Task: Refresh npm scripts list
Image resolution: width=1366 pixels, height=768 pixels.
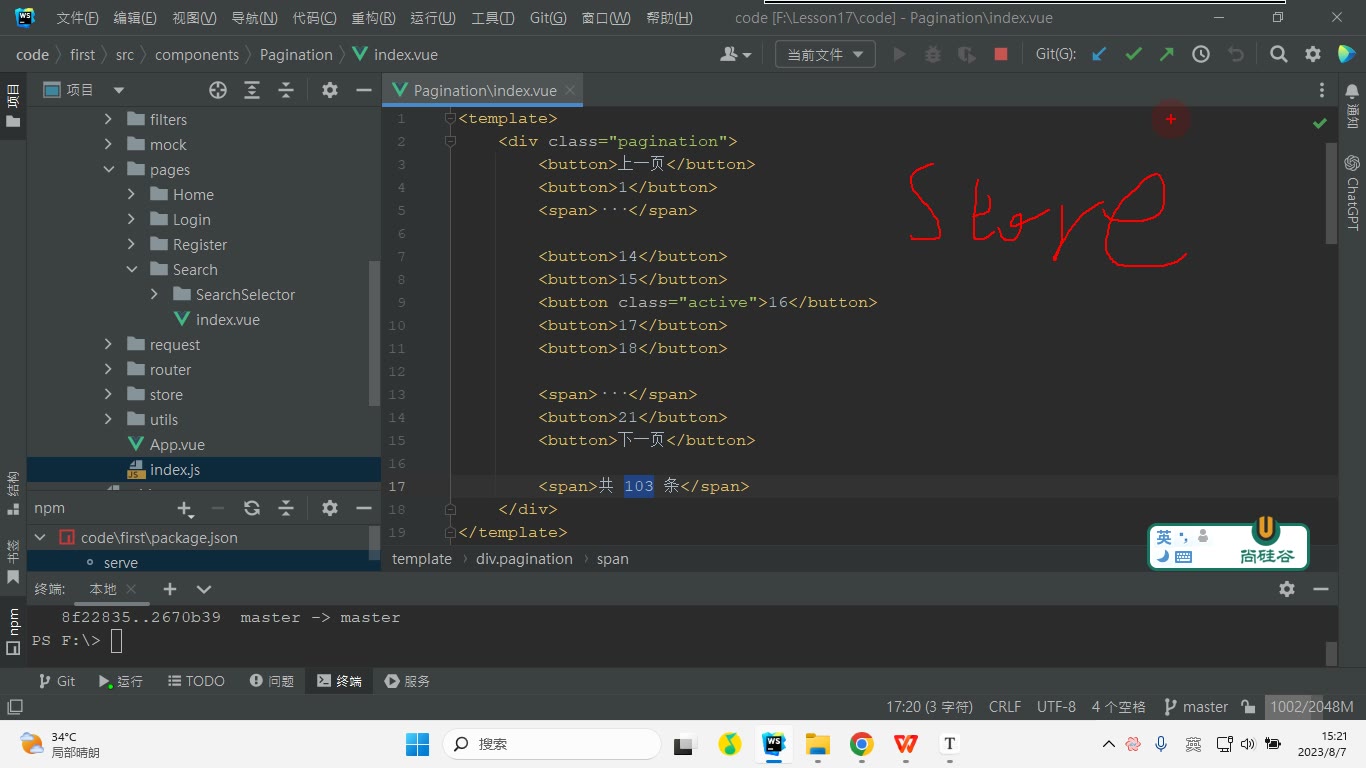Action: click(x=252, y=508)
